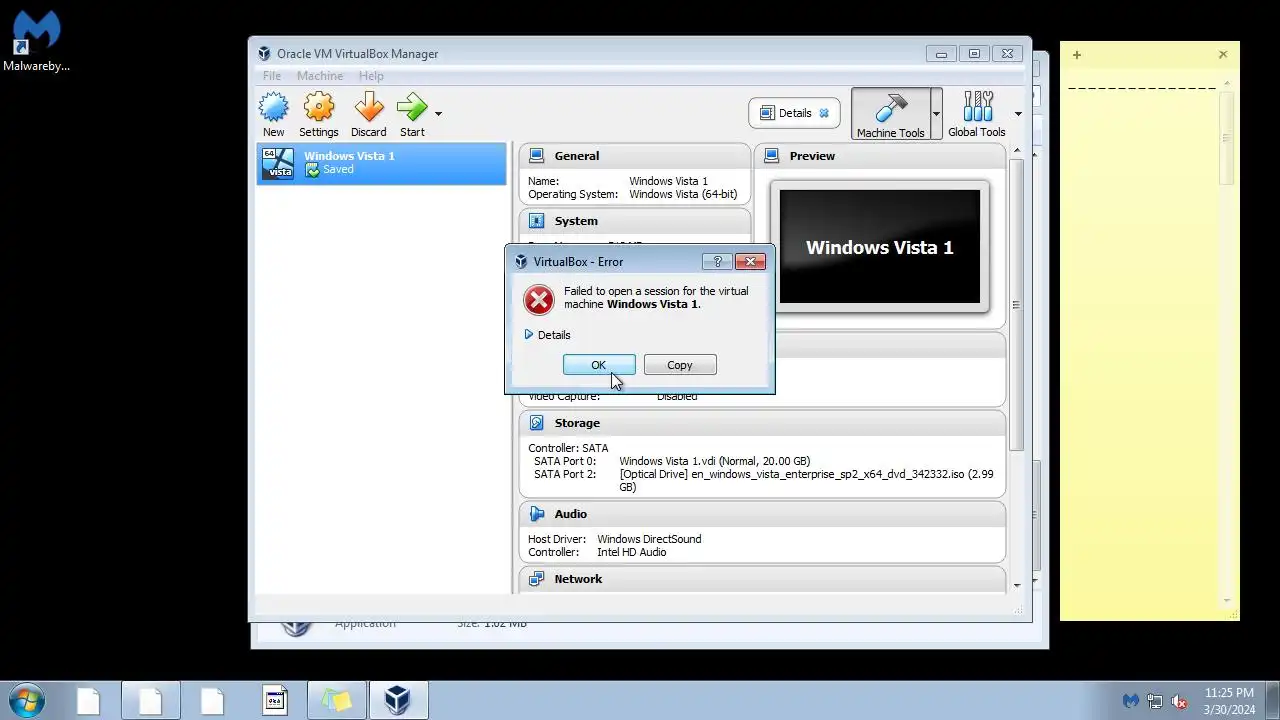Open the Machine Tools dropdown arrow
This screenshot has height=720, width=1280.
[936, 114]
